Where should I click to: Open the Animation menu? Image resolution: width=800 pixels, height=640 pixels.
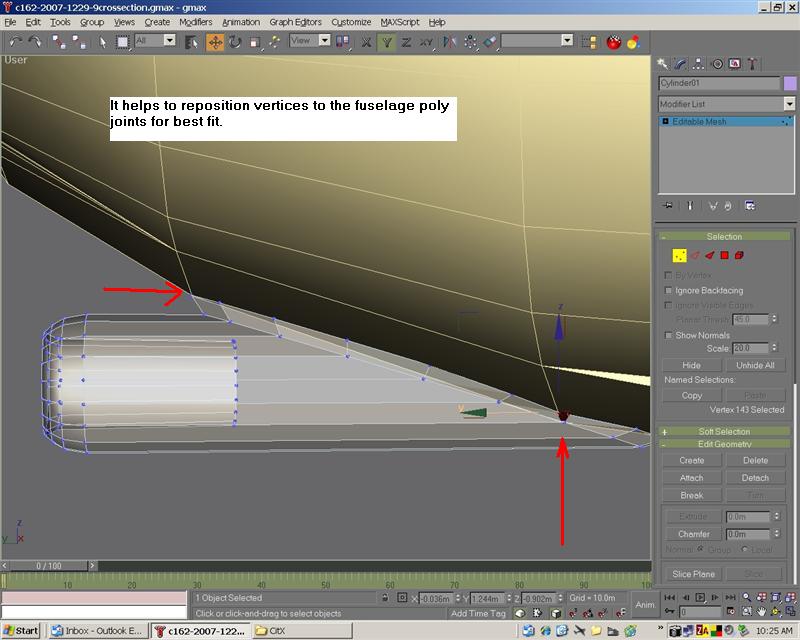tap(241, 22)
